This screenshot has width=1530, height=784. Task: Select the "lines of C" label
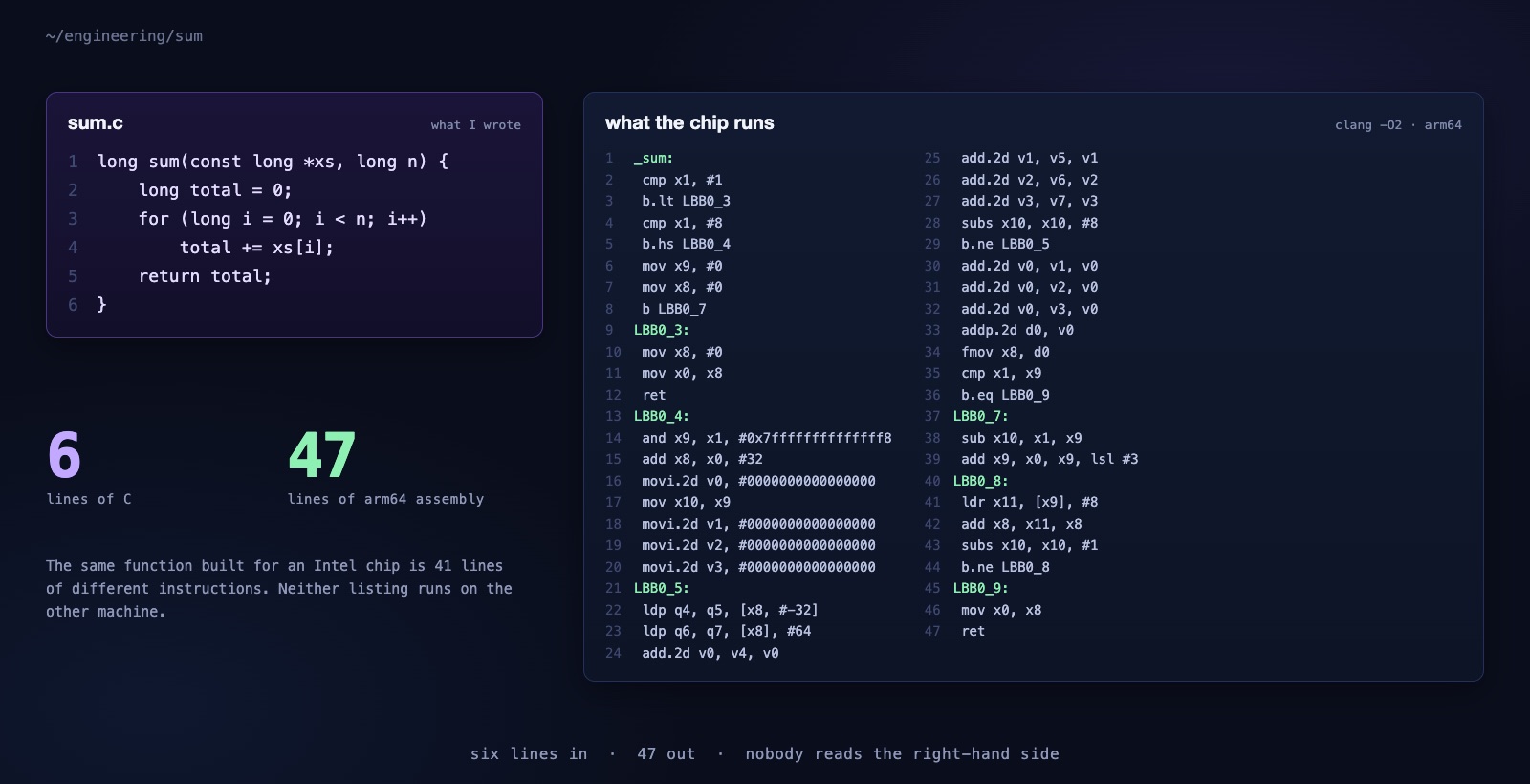coord(89,499)
